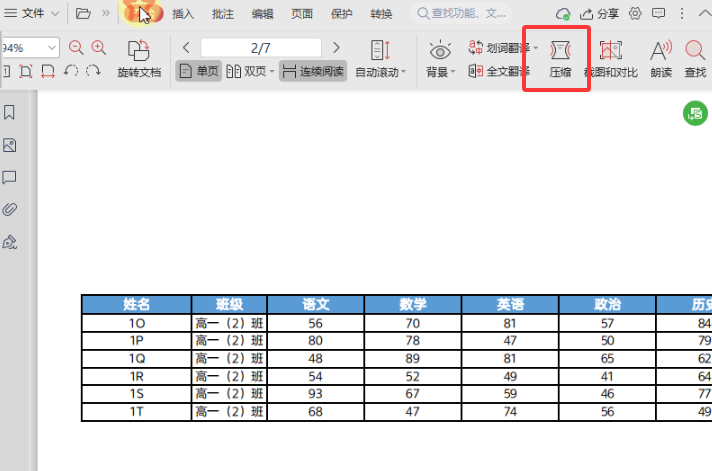Click the 班级 table header
The width and height of the screenshot is (712, 471).
229,304
